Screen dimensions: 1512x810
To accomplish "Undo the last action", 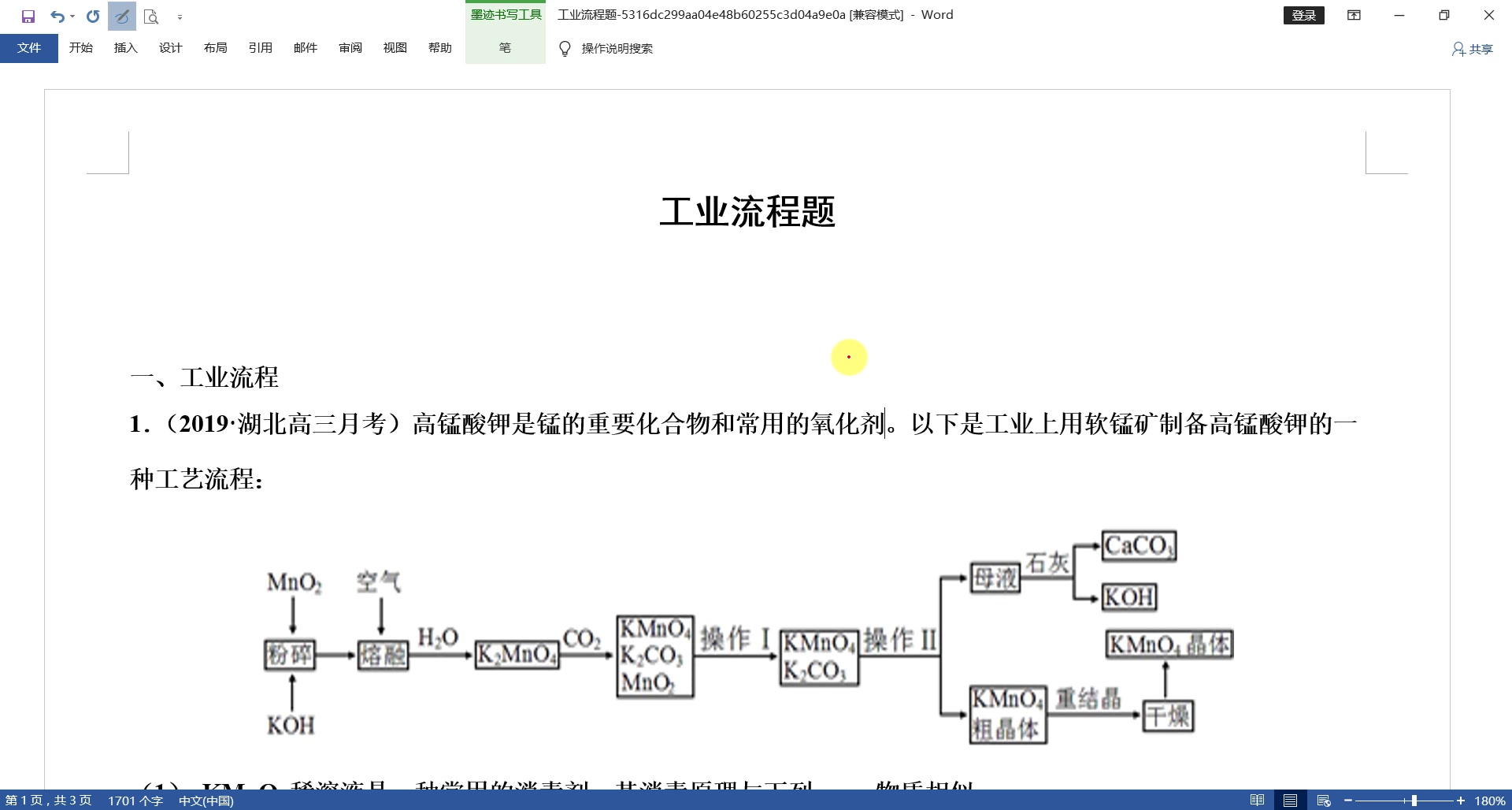I will [x=57, y=16].
